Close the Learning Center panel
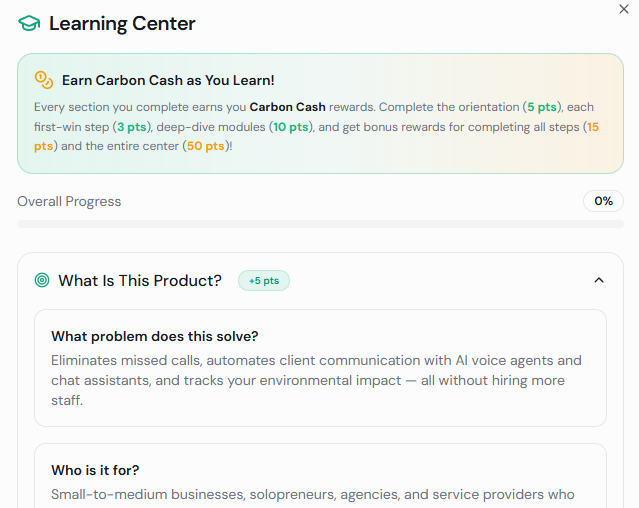Image resolution: width=639 pixels, height=508 pixels. [x=624, y=9]
